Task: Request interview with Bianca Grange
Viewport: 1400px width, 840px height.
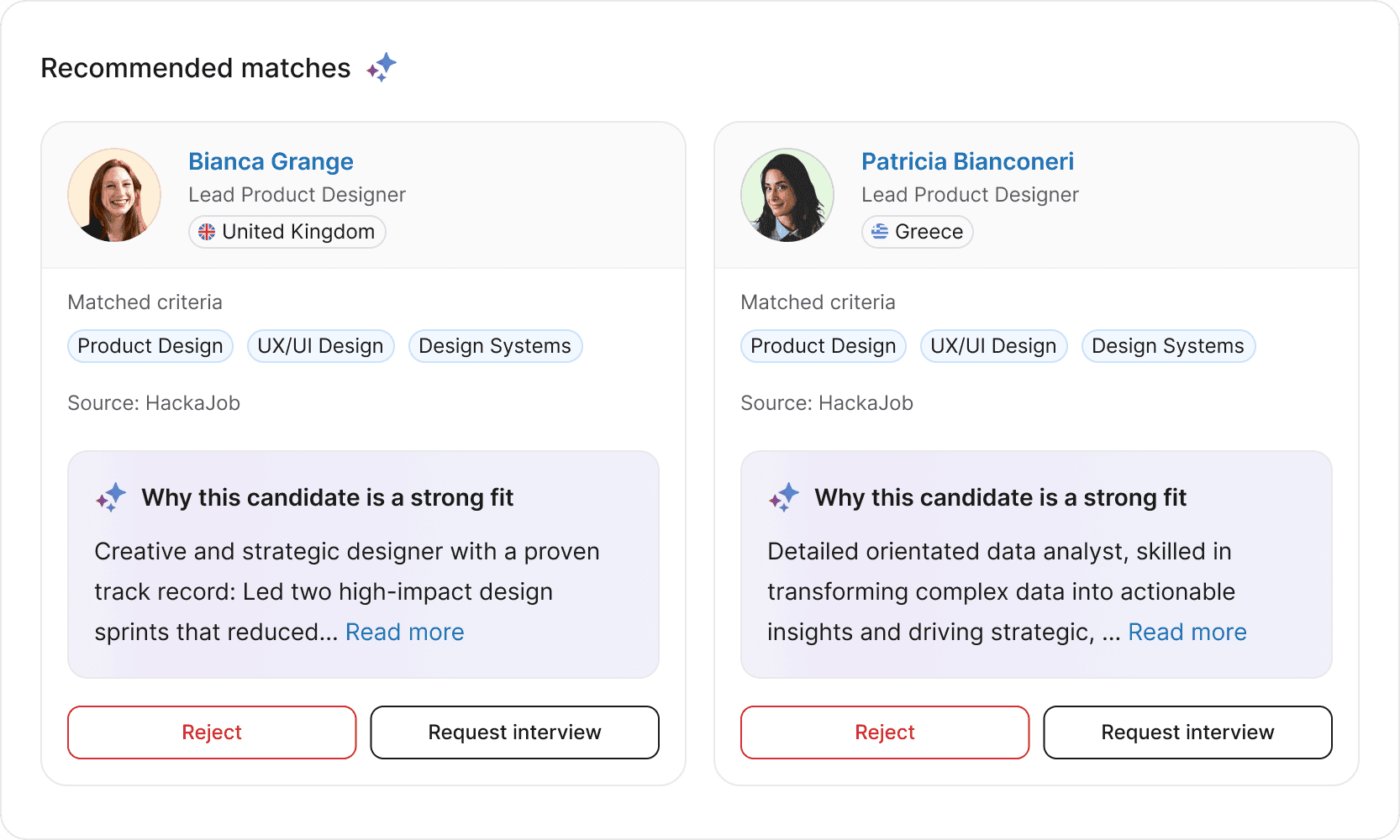Action: pyautogui.click(x=515, y=732)
